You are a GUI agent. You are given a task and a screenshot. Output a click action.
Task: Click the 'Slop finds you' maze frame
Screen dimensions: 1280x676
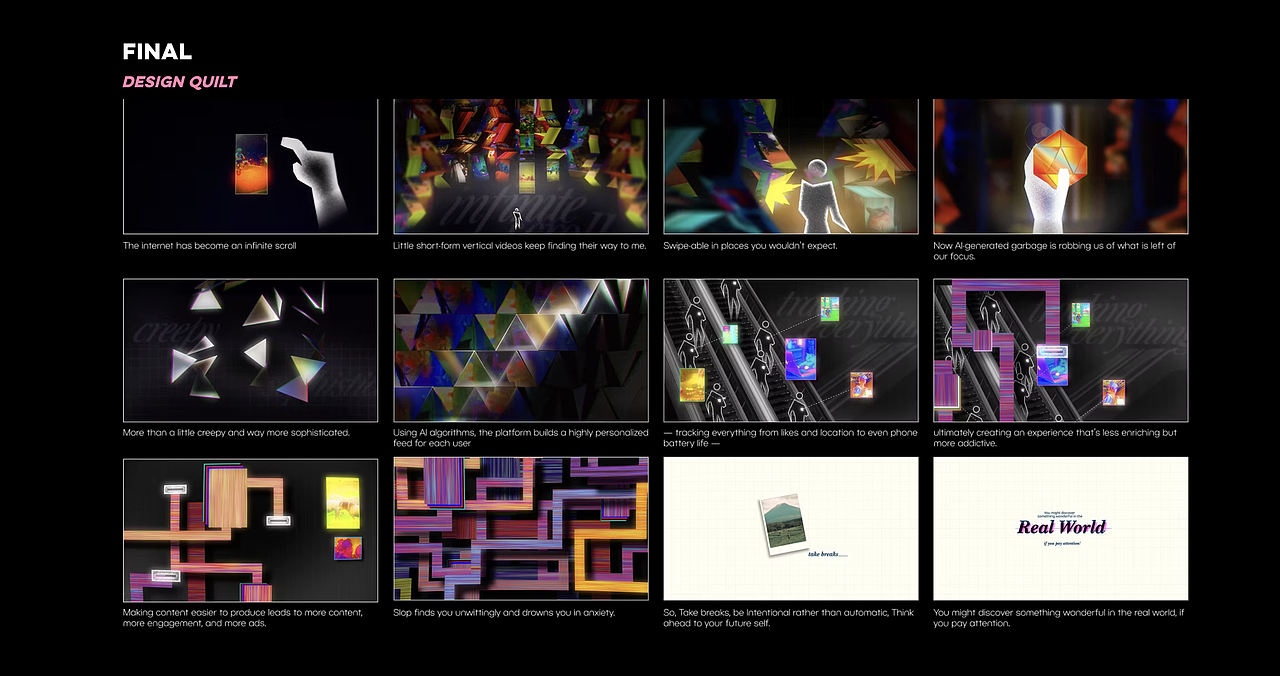(x=520, y=528)
